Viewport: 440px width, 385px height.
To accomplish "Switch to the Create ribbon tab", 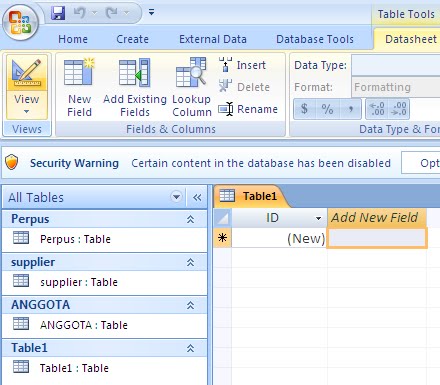I will click(x=132, y=39).
